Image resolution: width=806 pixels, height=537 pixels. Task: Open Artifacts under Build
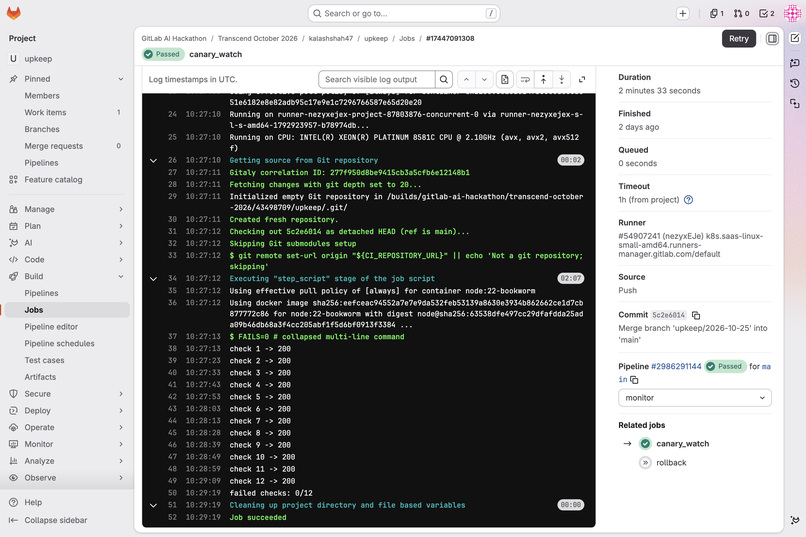coord(67,377)
